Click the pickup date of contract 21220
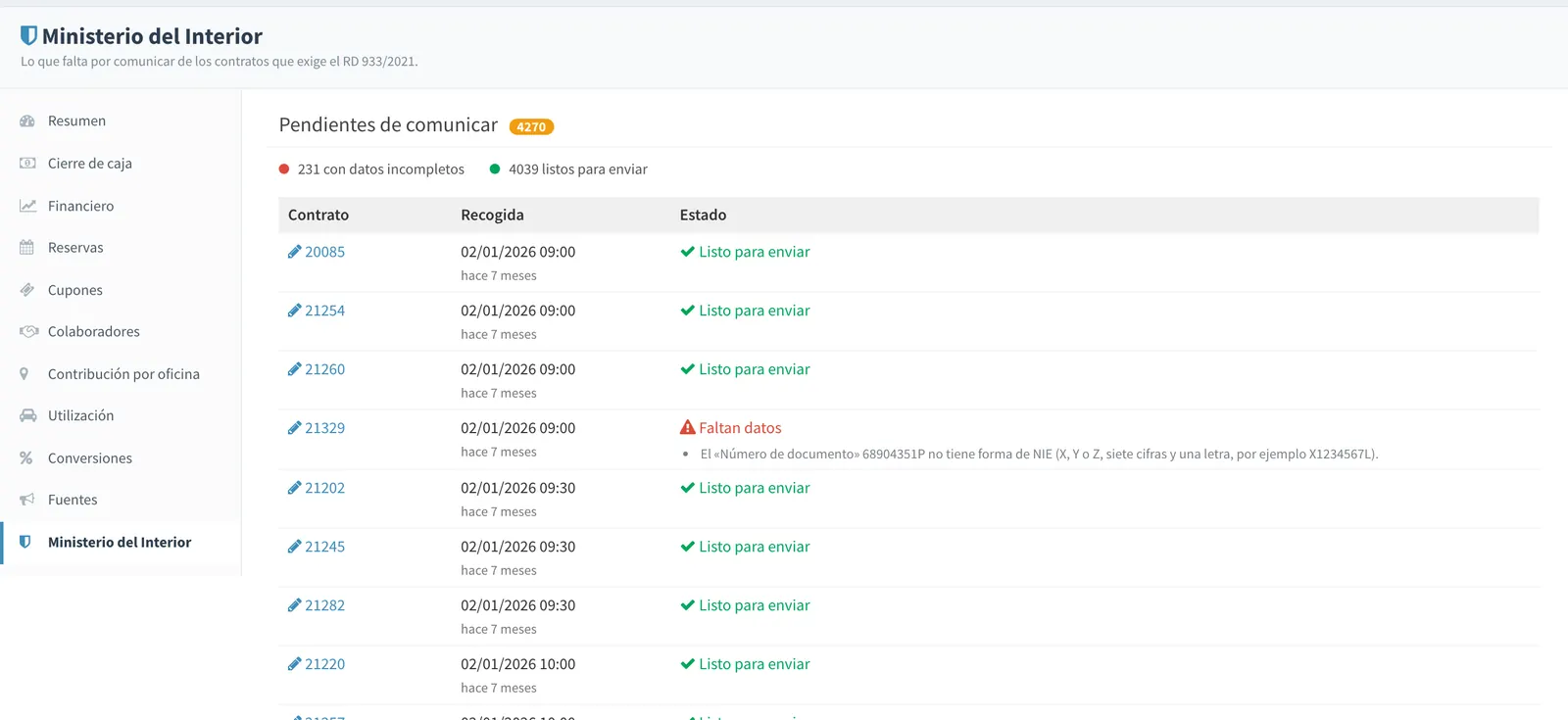 518,664
